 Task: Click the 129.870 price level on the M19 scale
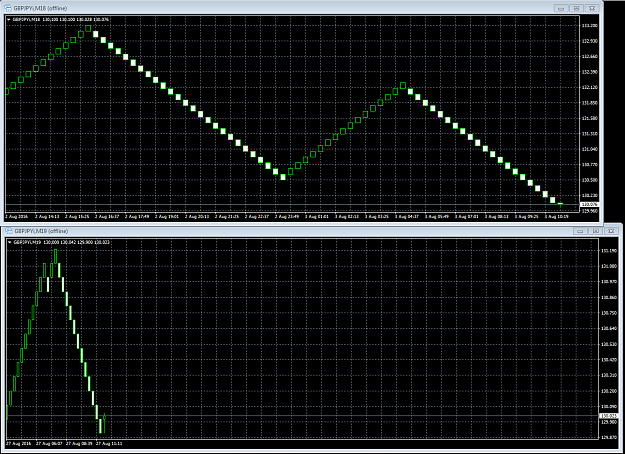[609, 437]
